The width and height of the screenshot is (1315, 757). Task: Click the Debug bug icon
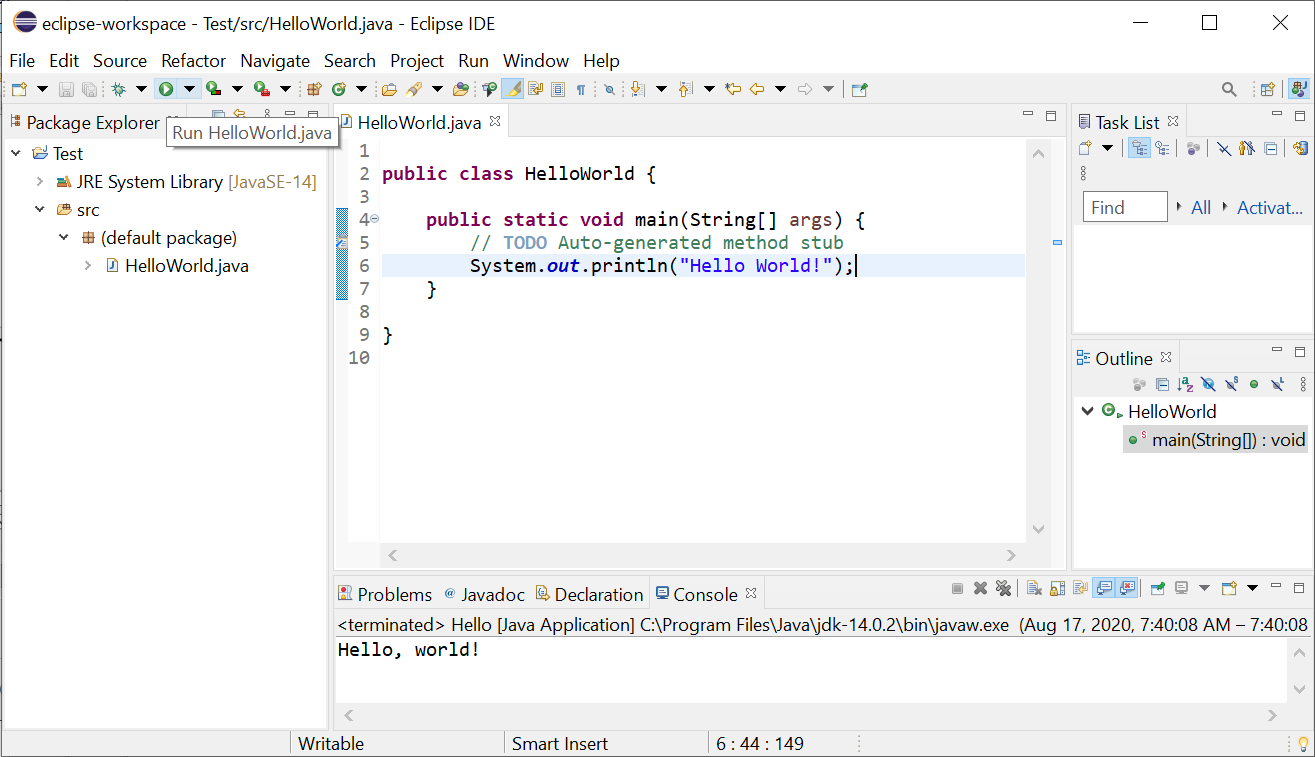point(118,89)
